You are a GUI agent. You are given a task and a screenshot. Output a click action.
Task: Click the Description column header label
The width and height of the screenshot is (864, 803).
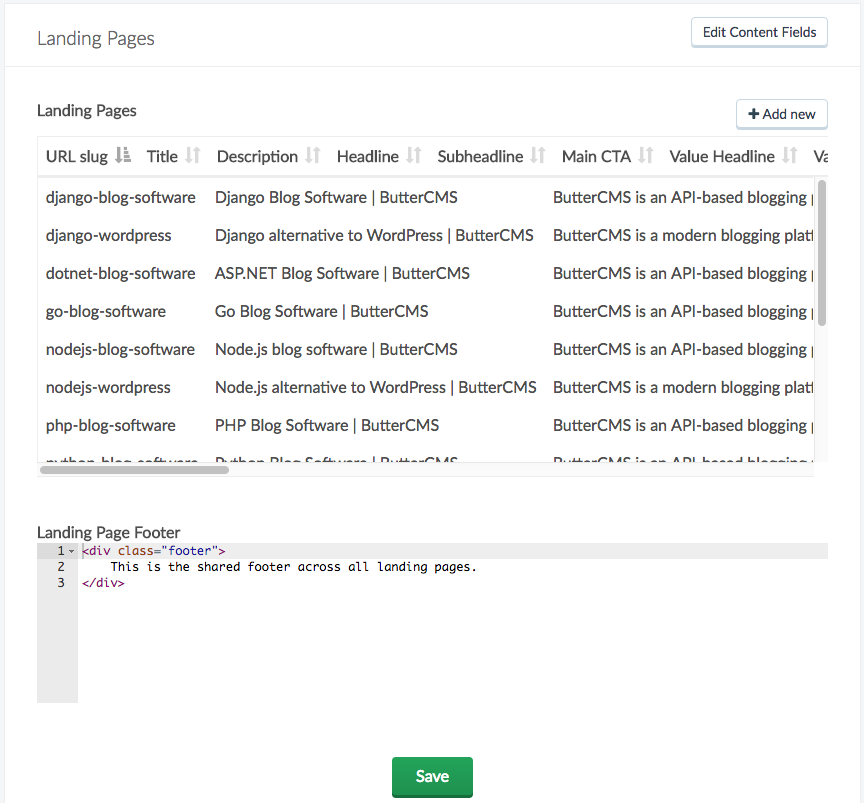(257, 157)
